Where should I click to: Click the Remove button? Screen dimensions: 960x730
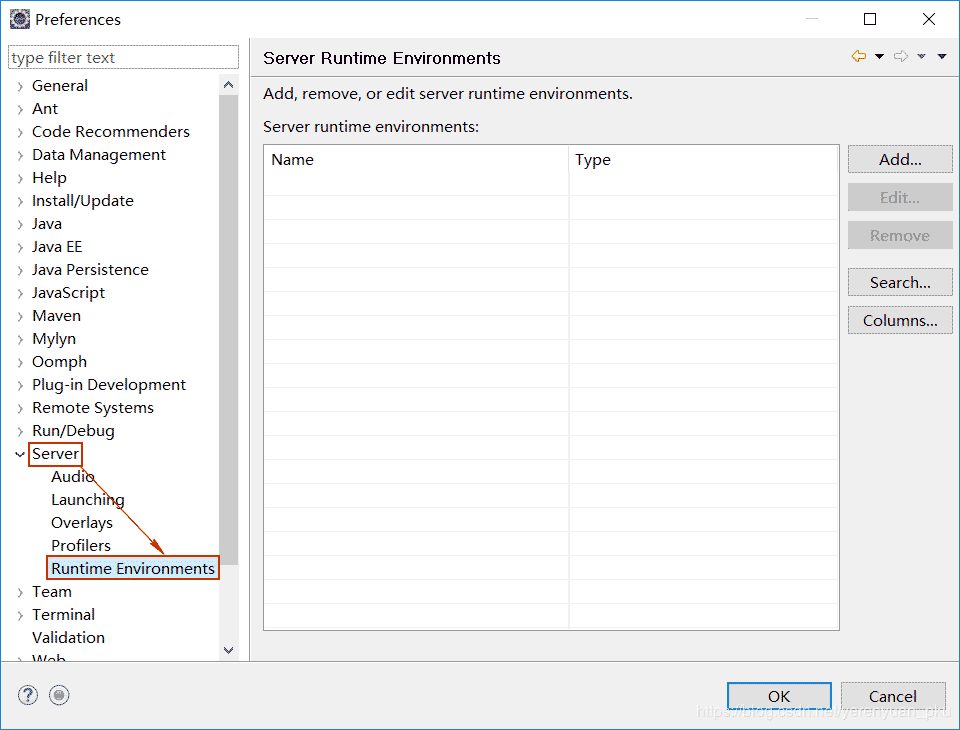point(900,235)
